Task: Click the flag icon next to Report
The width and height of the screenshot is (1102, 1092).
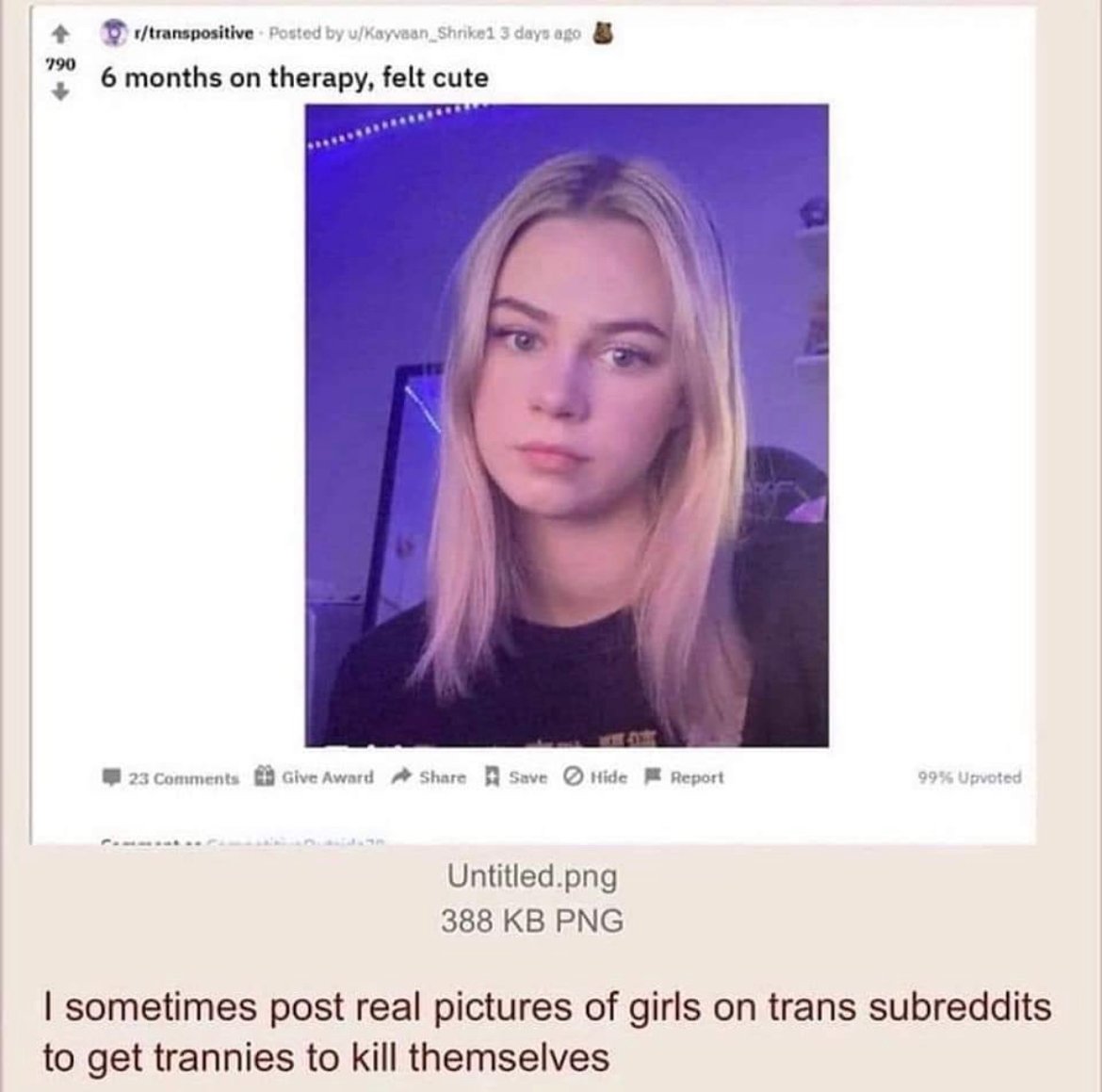Action: pyautogui.click(x=653, y=776)
